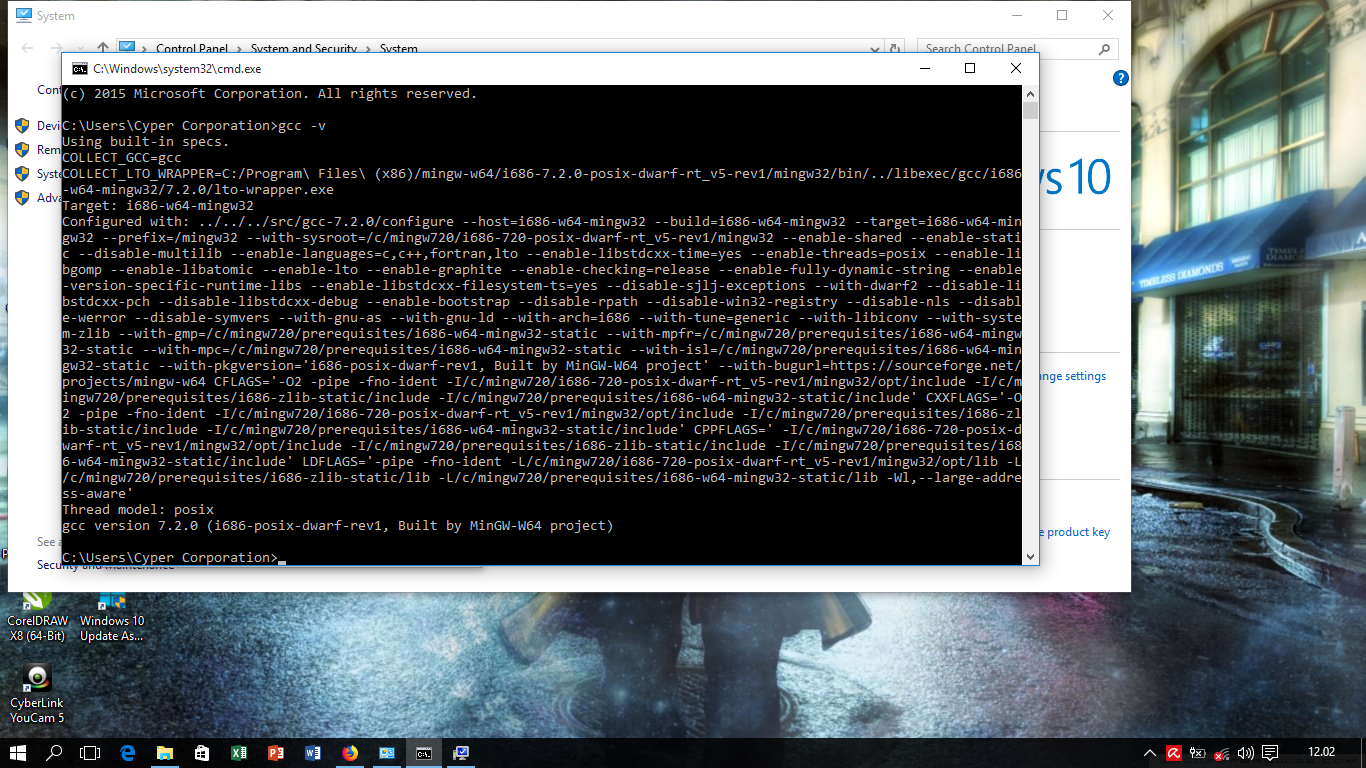Select System breadcrumb in address bar

pos(398,48)
